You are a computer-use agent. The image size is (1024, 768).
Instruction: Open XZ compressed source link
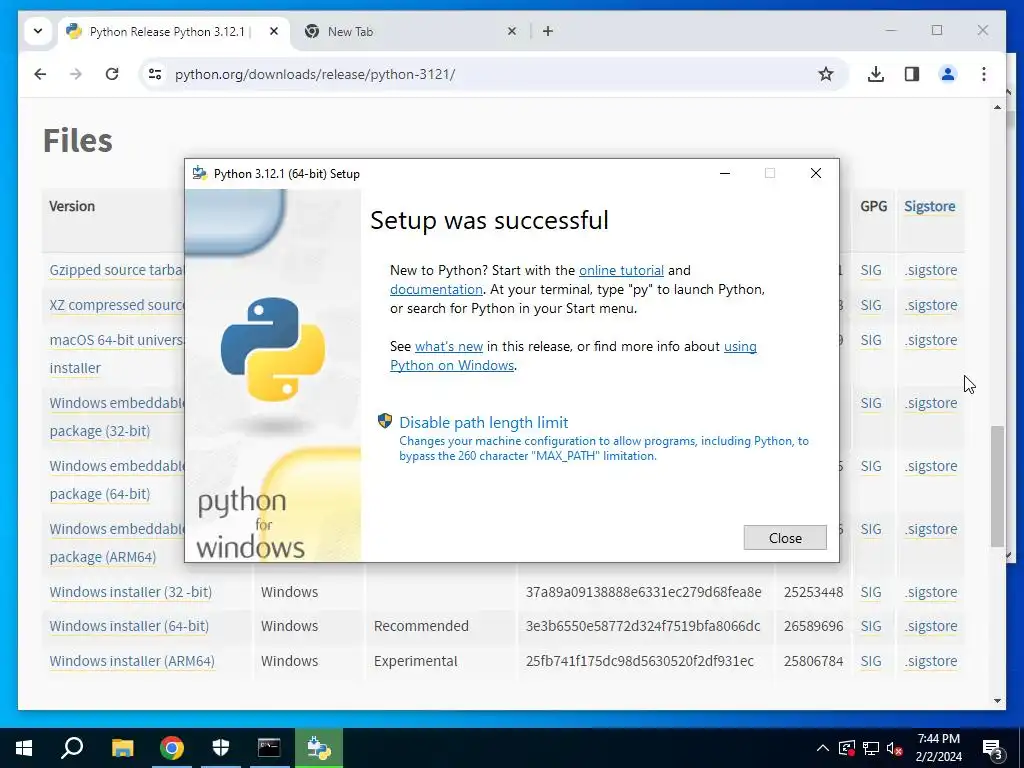pos(117,306)
